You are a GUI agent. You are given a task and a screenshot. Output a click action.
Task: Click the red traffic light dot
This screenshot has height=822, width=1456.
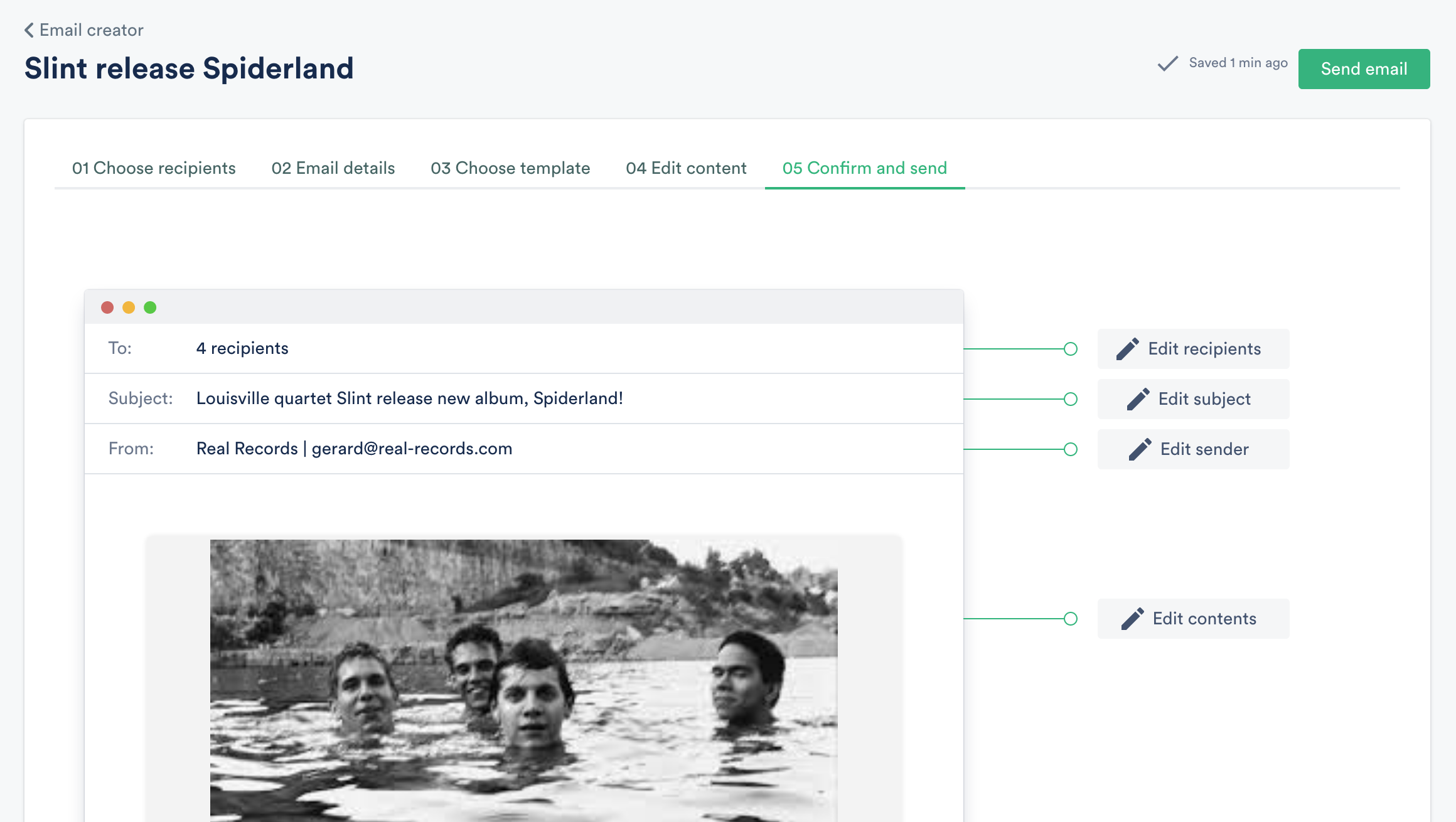(108, 307)
